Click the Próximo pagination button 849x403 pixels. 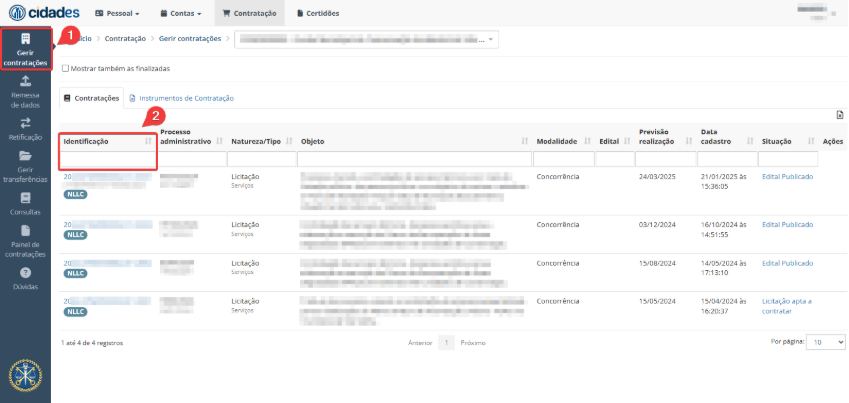[x=473, y=342]
